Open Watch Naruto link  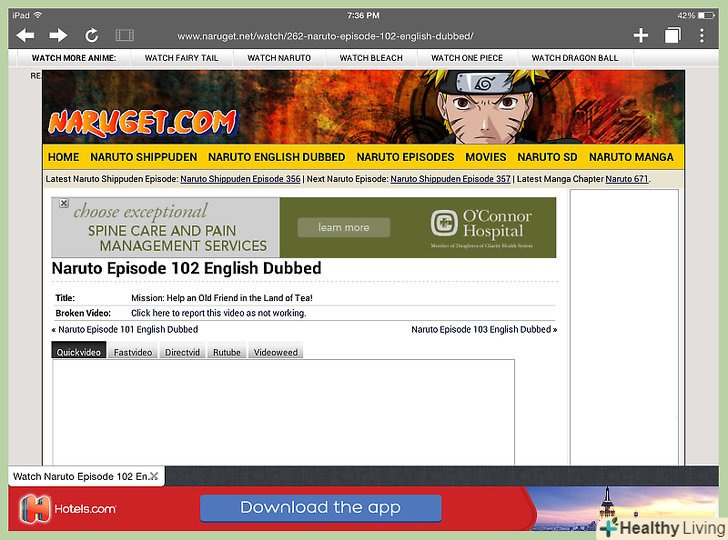pos(279,58)
